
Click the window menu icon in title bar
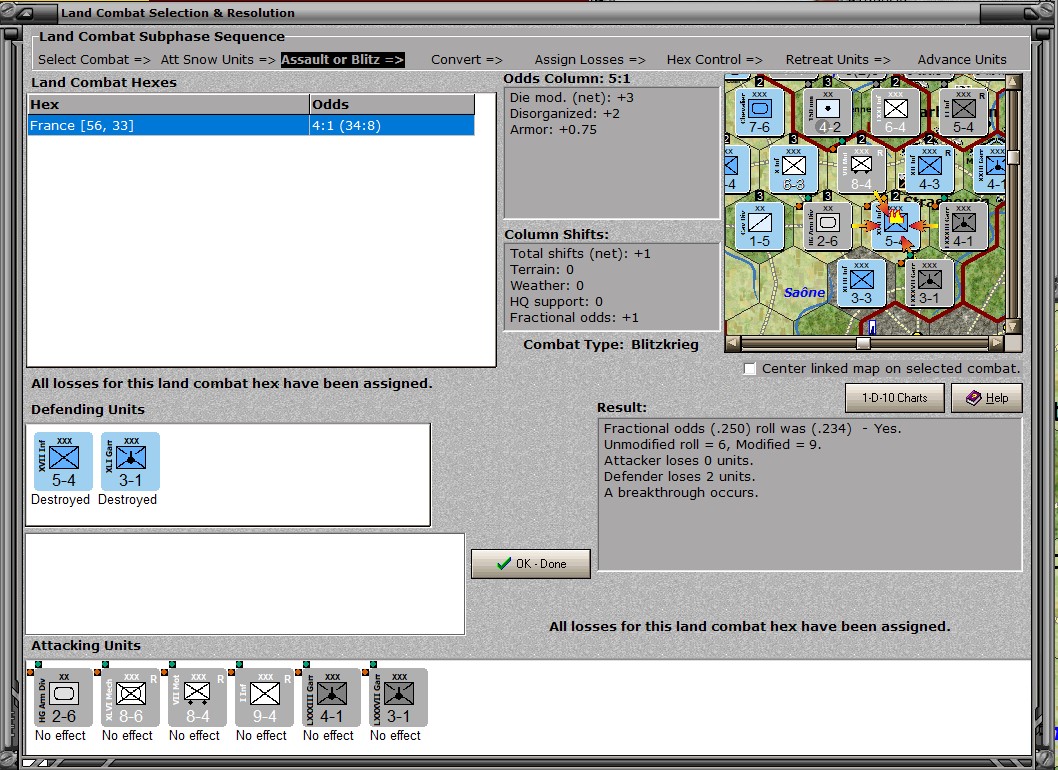tap(27, 13)
